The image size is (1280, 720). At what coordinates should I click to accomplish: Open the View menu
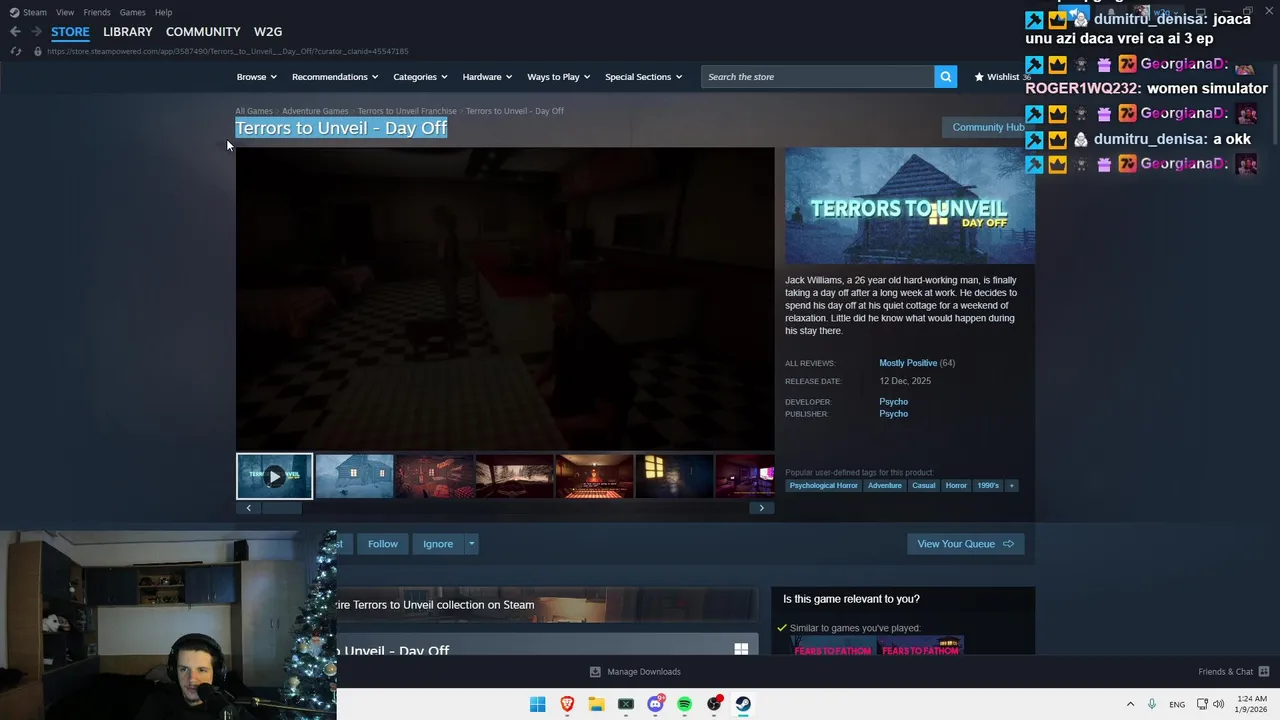65,12
